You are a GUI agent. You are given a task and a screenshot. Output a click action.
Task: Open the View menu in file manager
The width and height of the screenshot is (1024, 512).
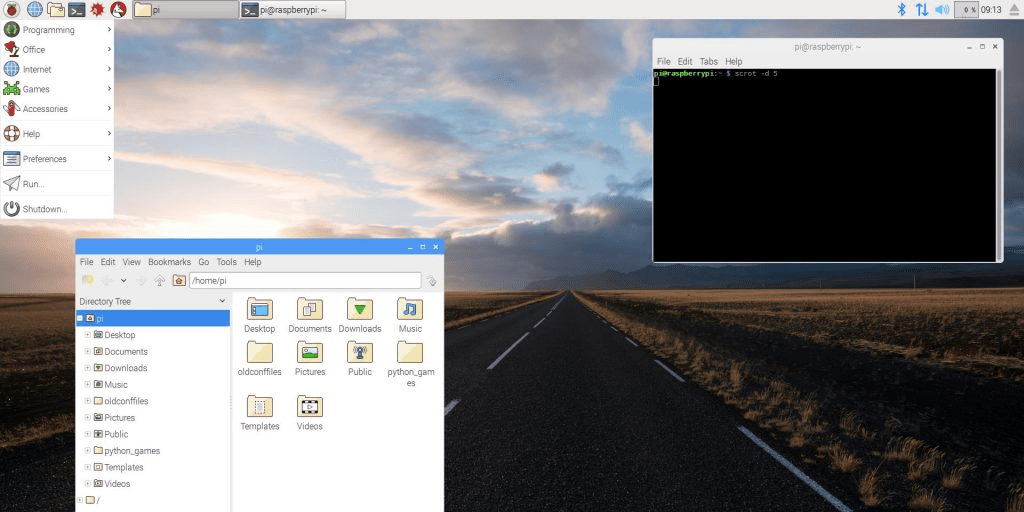[131, 262]
